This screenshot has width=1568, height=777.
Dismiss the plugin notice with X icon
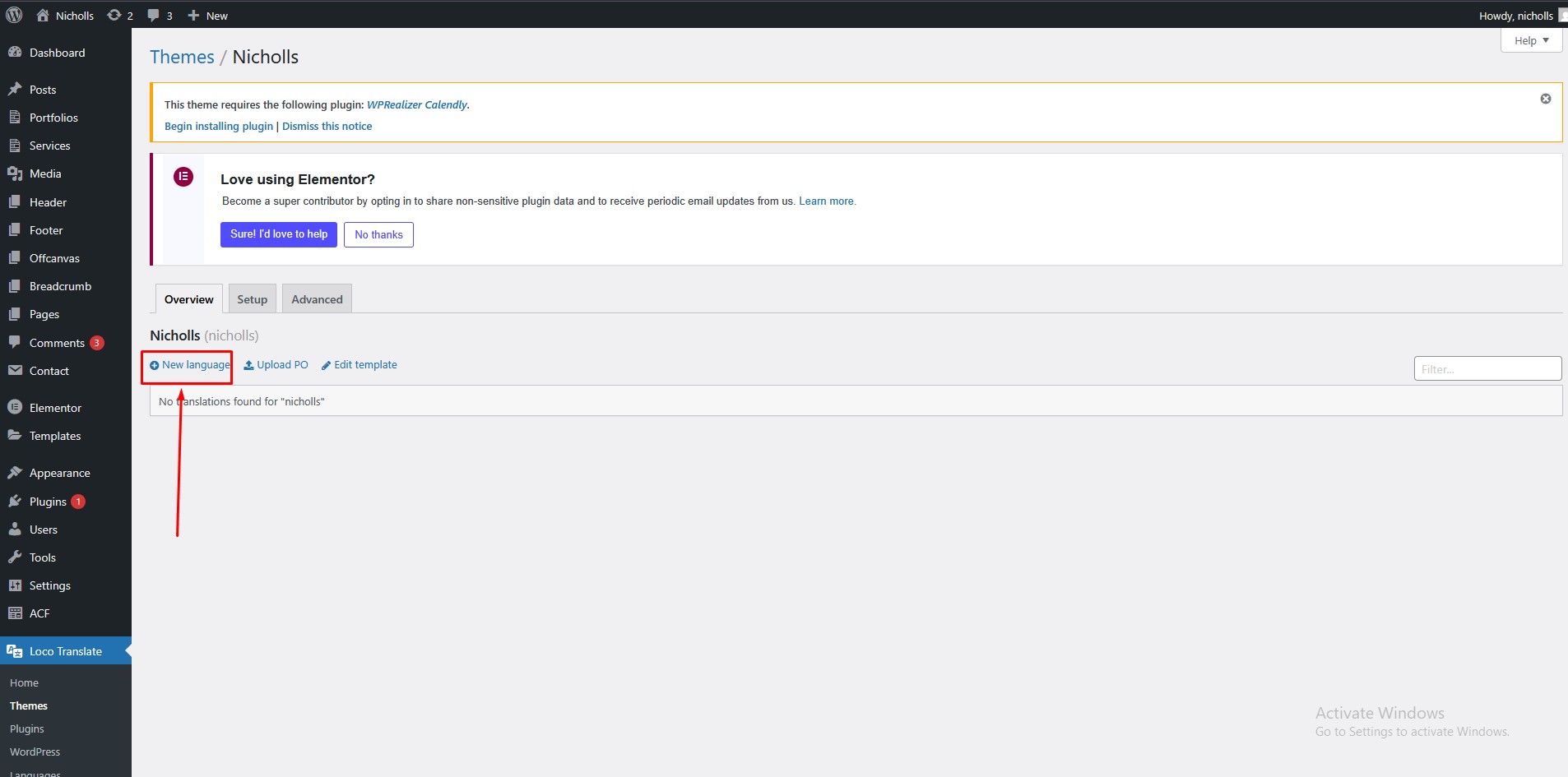1546,99
